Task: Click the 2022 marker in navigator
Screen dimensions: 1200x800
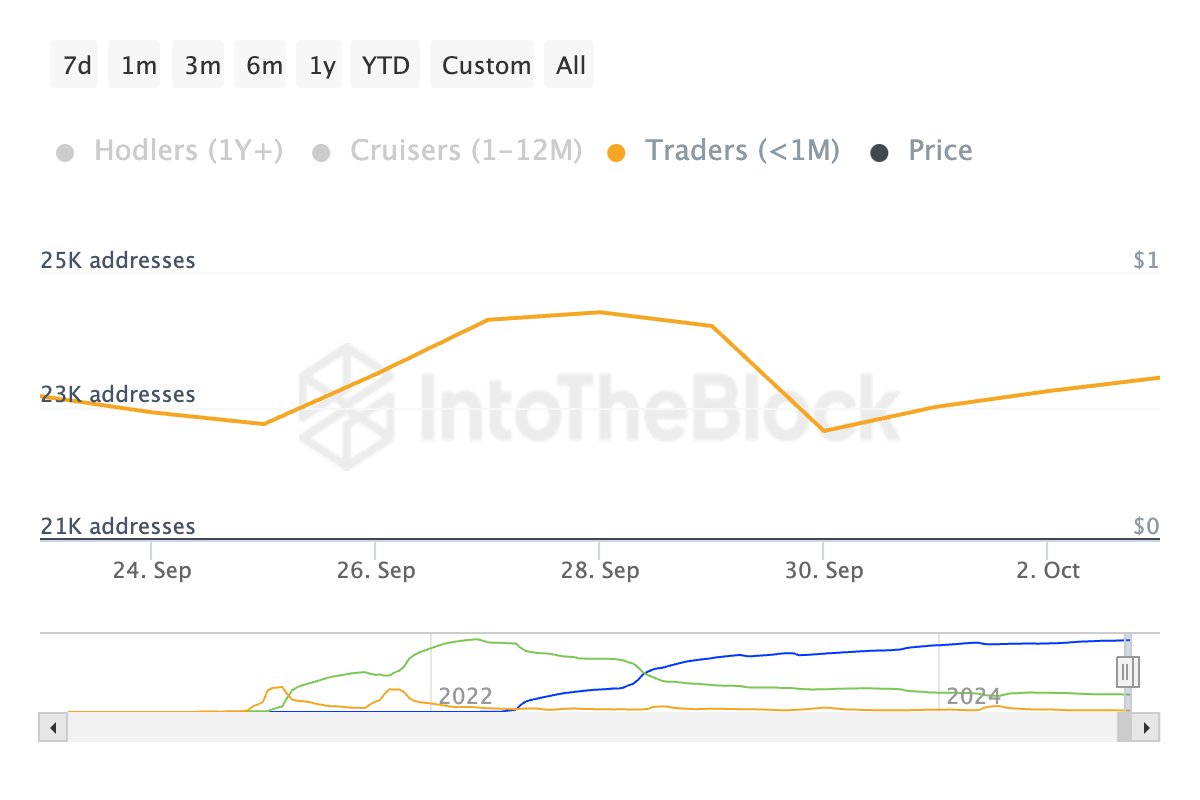Action: pos(465,696)
